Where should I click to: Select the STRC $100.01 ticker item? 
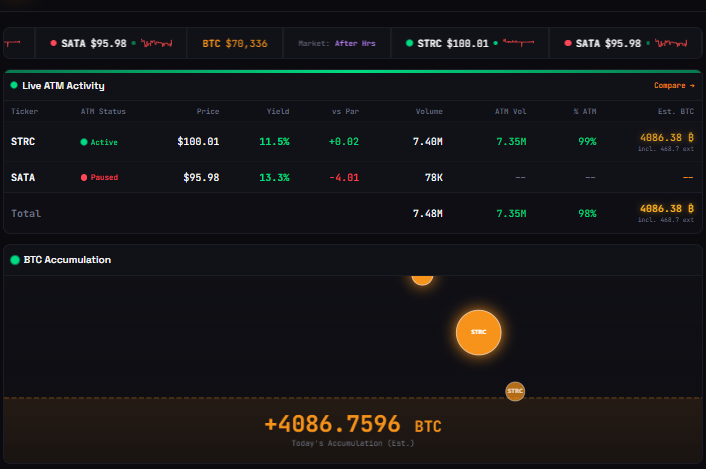pyautogui.click(x=470, y=43)
